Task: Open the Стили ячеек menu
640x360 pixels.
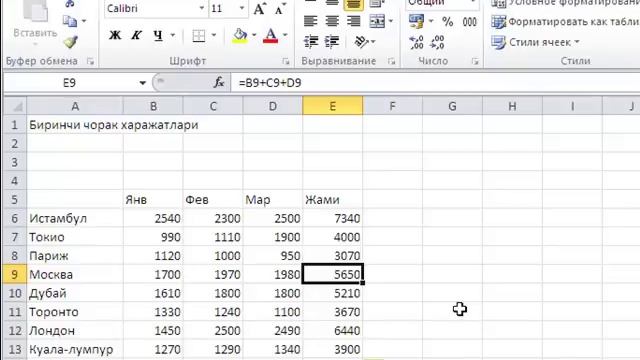Action: click(x=536, y=42)
